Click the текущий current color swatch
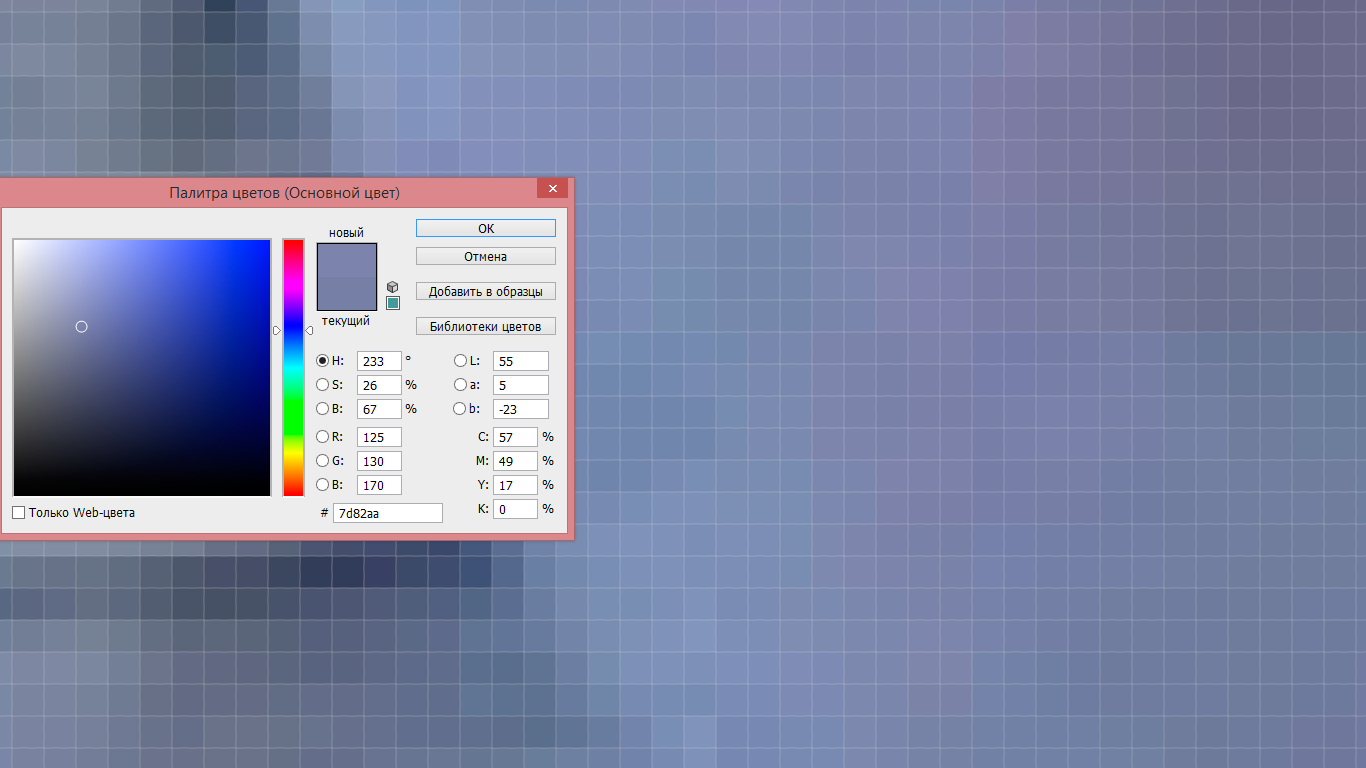Image resolution: width=1366 pixels, height=768 pixels. (x=347, y=294)
